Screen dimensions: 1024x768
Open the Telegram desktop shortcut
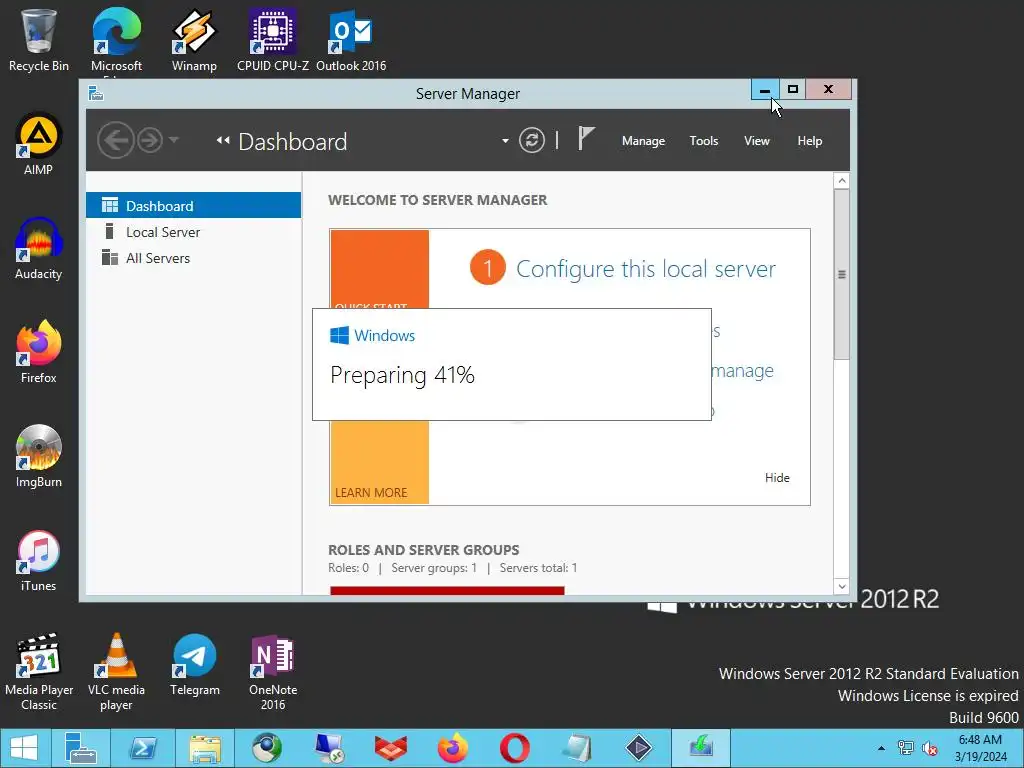click(x=195, y=665)
